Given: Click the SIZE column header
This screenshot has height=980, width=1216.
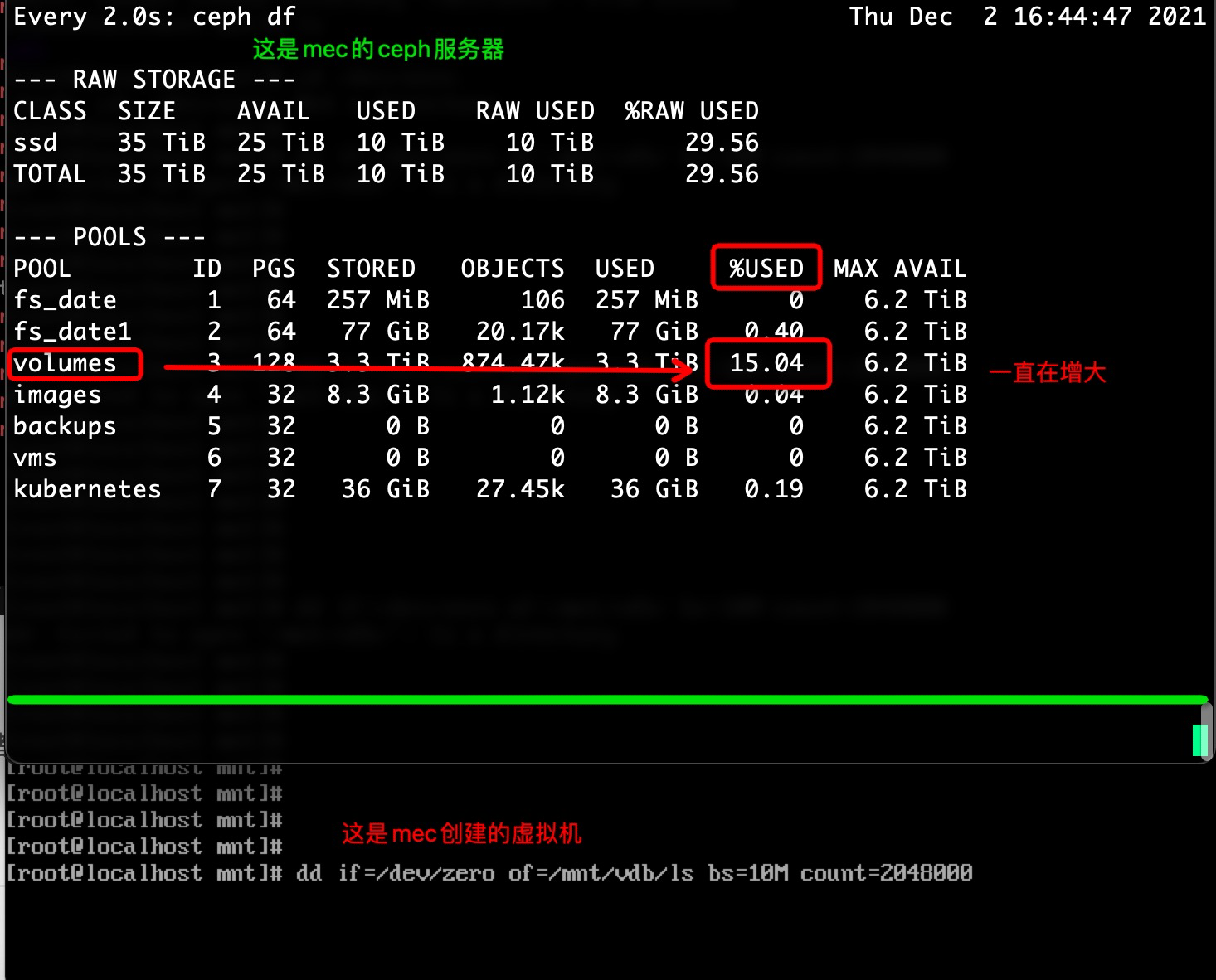Looking at the screenshot, I should point(147,111).
